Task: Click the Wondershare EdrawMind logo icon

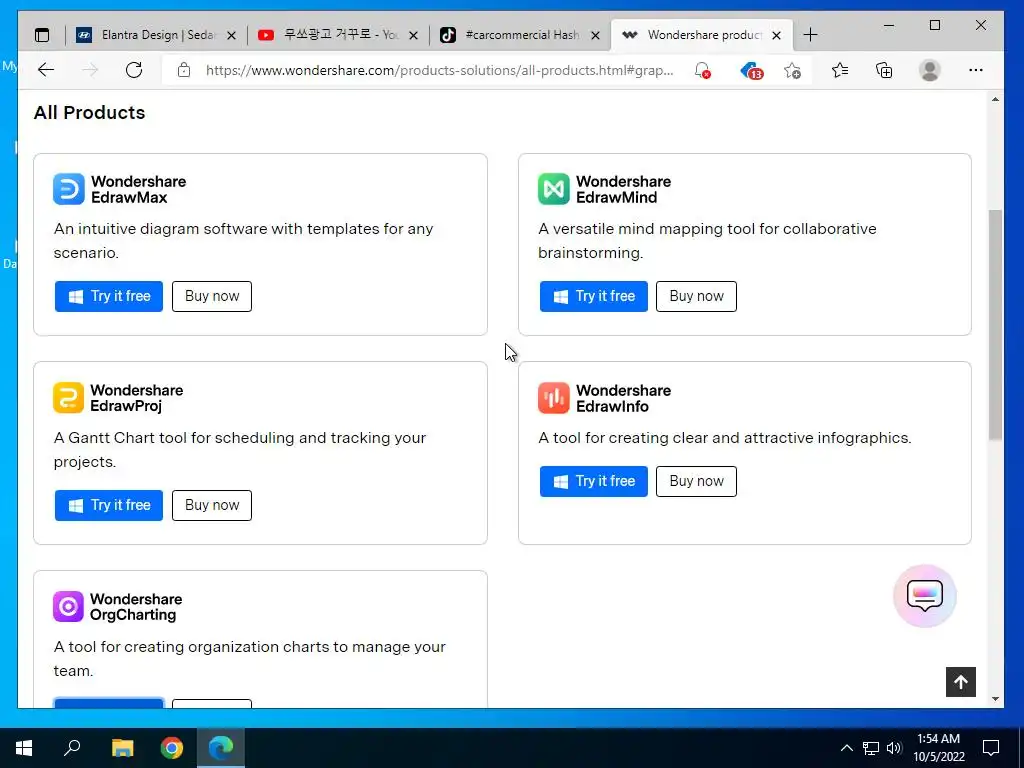Action: [553, 189]
